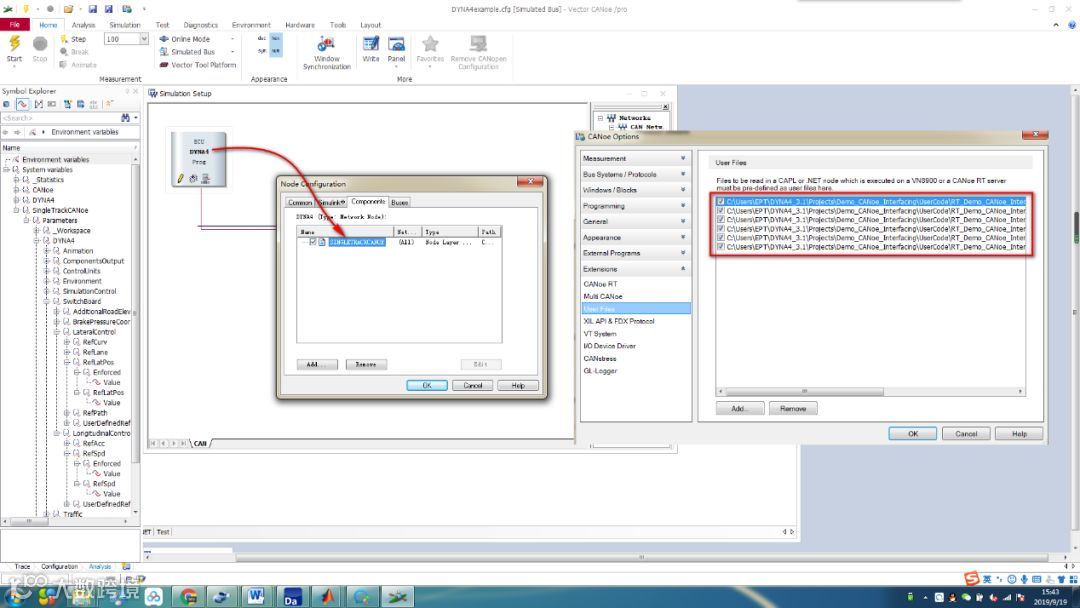Expand the RefPath tree node

pyautogui.click(x=67, y=413)
